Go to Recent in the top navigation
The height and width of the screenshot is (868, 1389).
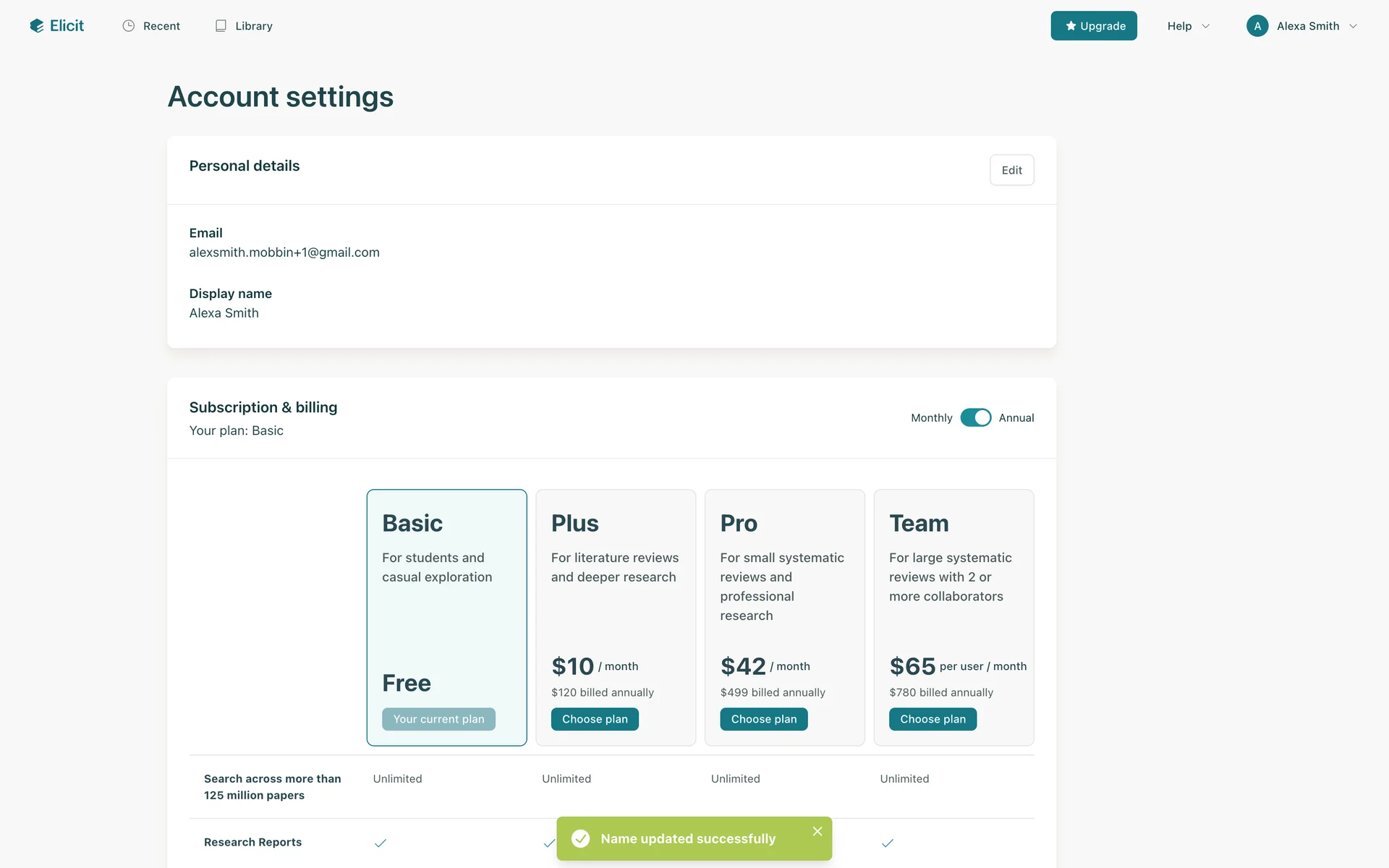[161, 26]
